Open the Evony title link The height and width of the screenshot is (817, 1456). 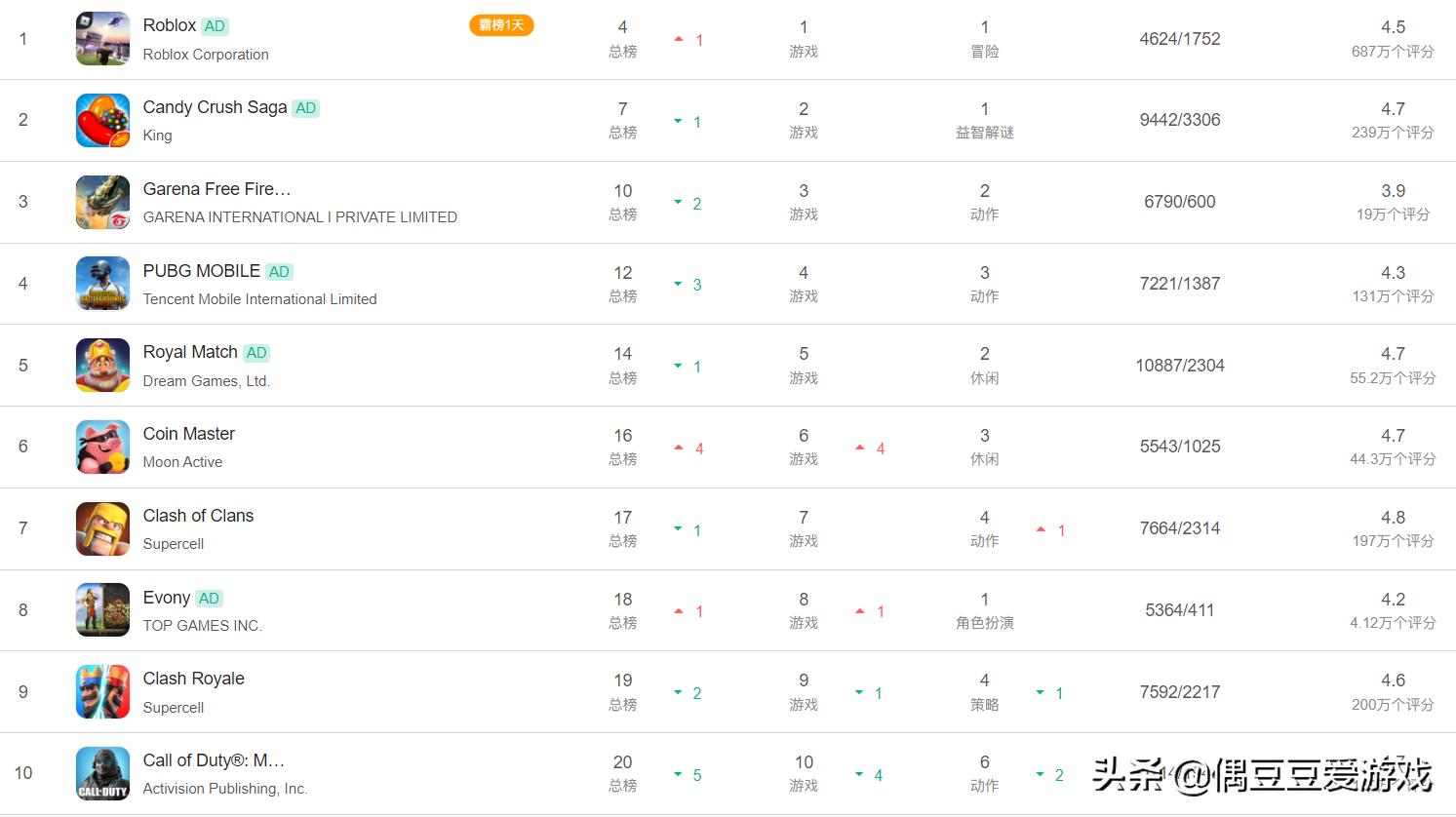[167, 598]
